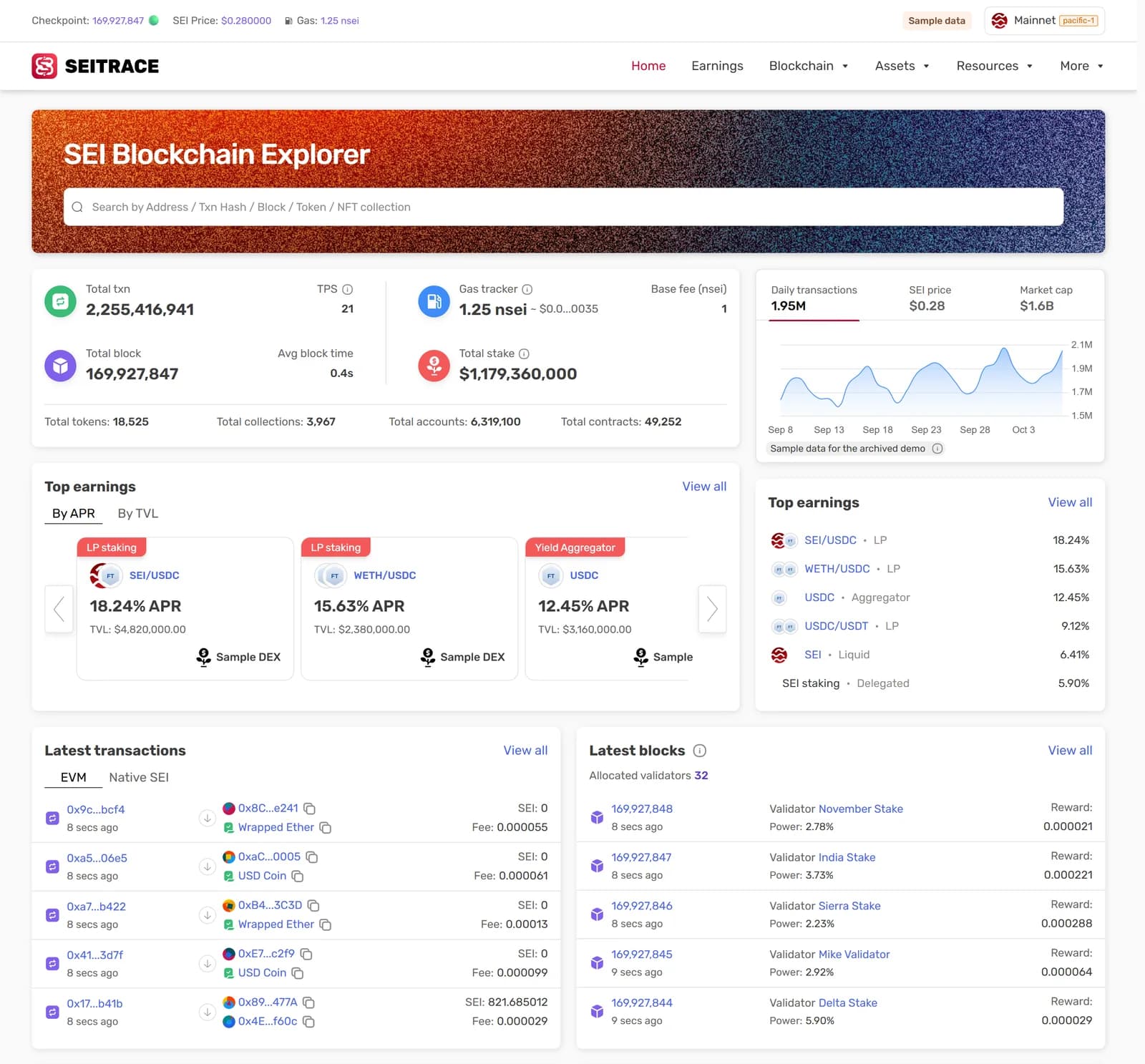Click transaction icon for 0x9c...bcf4

click(52, 818)
